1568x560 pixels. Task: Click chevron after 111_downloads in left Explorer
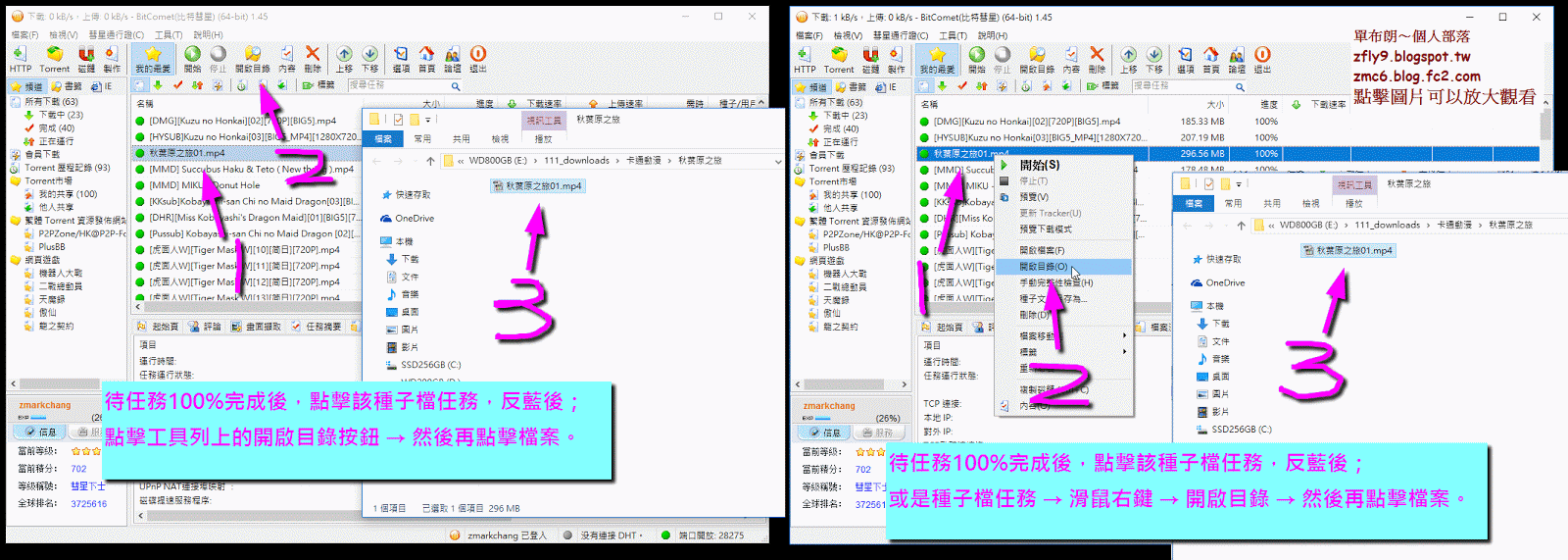[619, 161]
